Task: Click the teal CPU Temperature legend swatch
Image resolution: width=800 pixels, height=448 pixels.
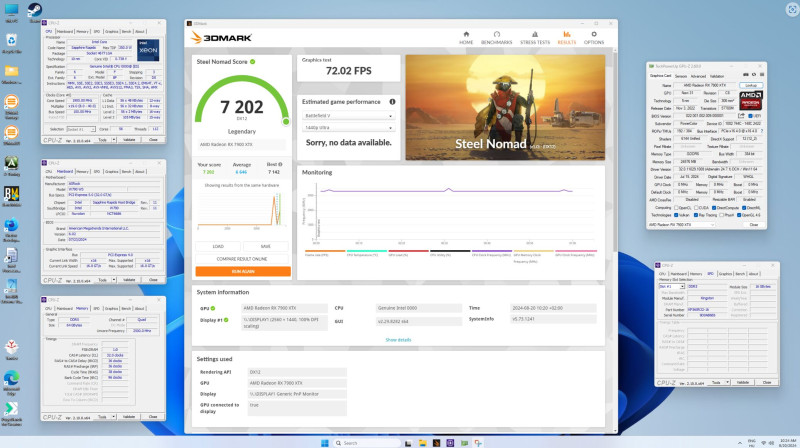Action: pyautogui.click(x=367, y=251)
